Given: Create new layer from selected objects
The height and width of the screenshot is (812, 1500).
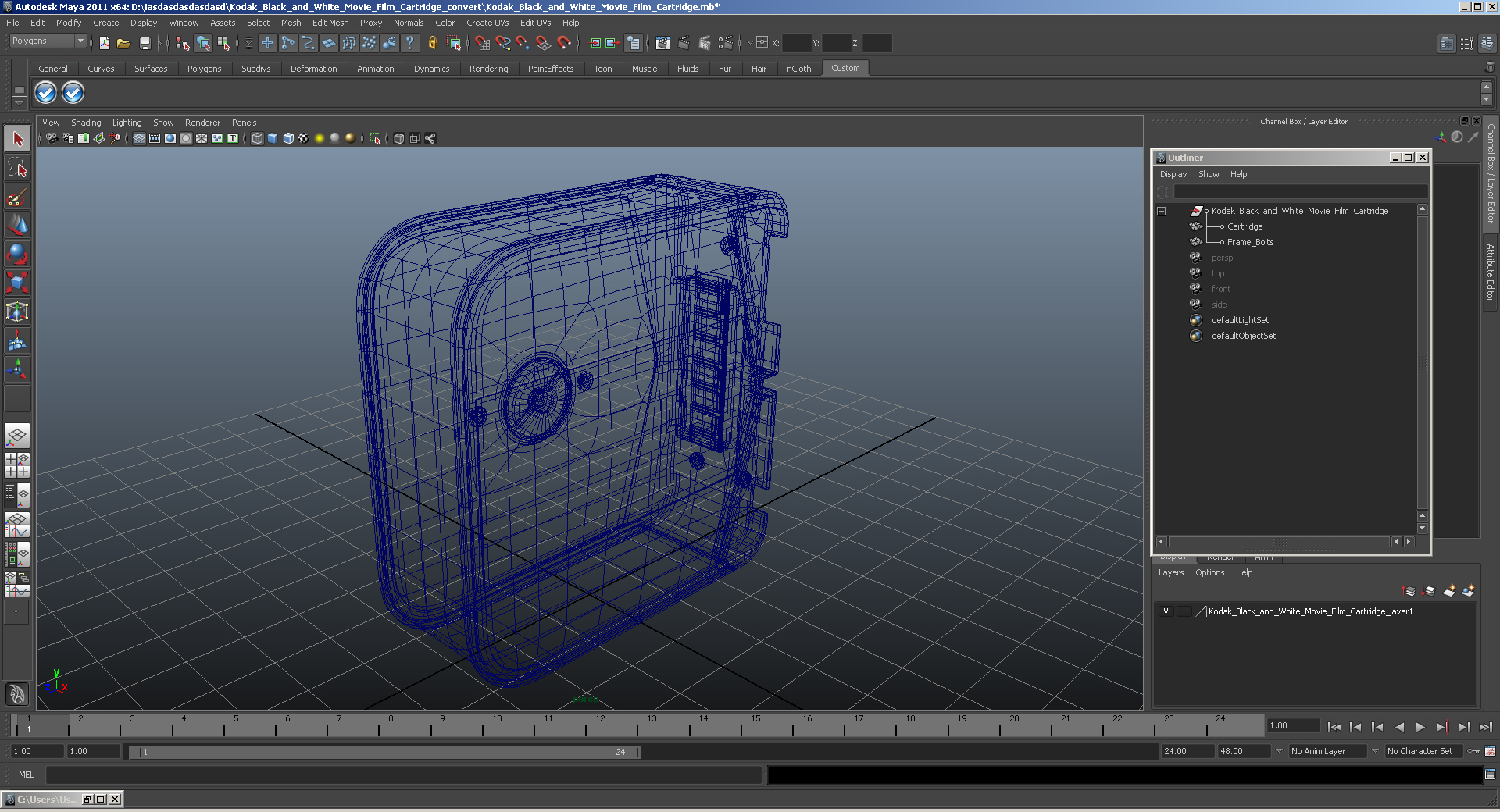Looking at the screenshot, I should pos(1468,591).
